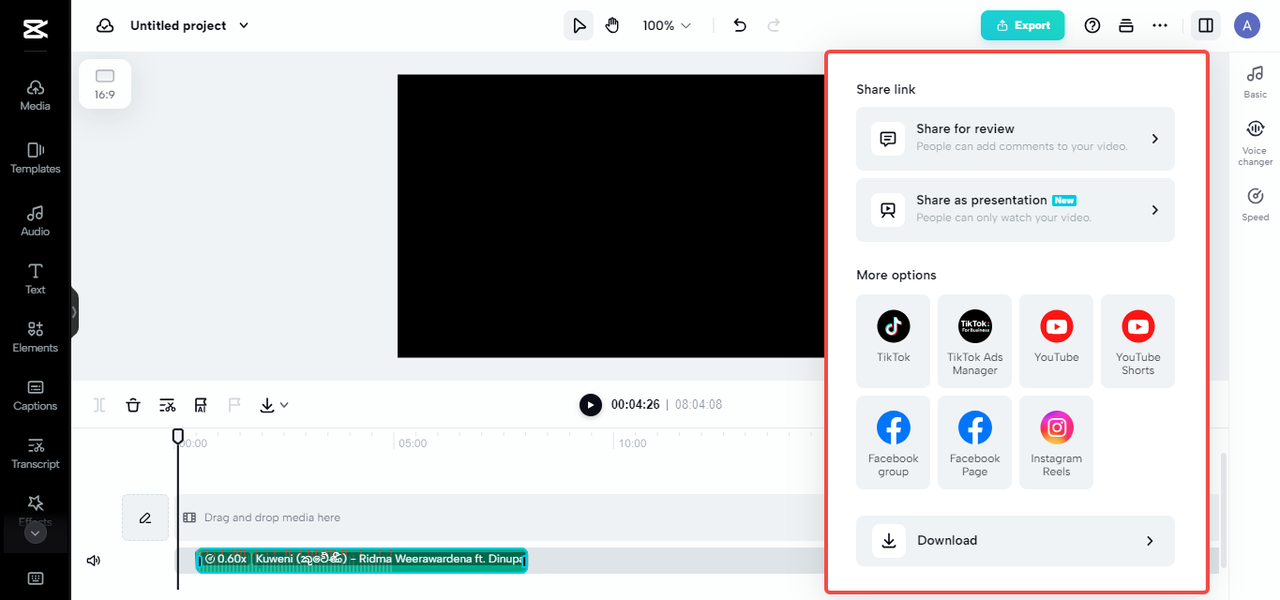1280x600 pixels.
Task: Select the Kuweni audio clip
Action: pos(362,560)
